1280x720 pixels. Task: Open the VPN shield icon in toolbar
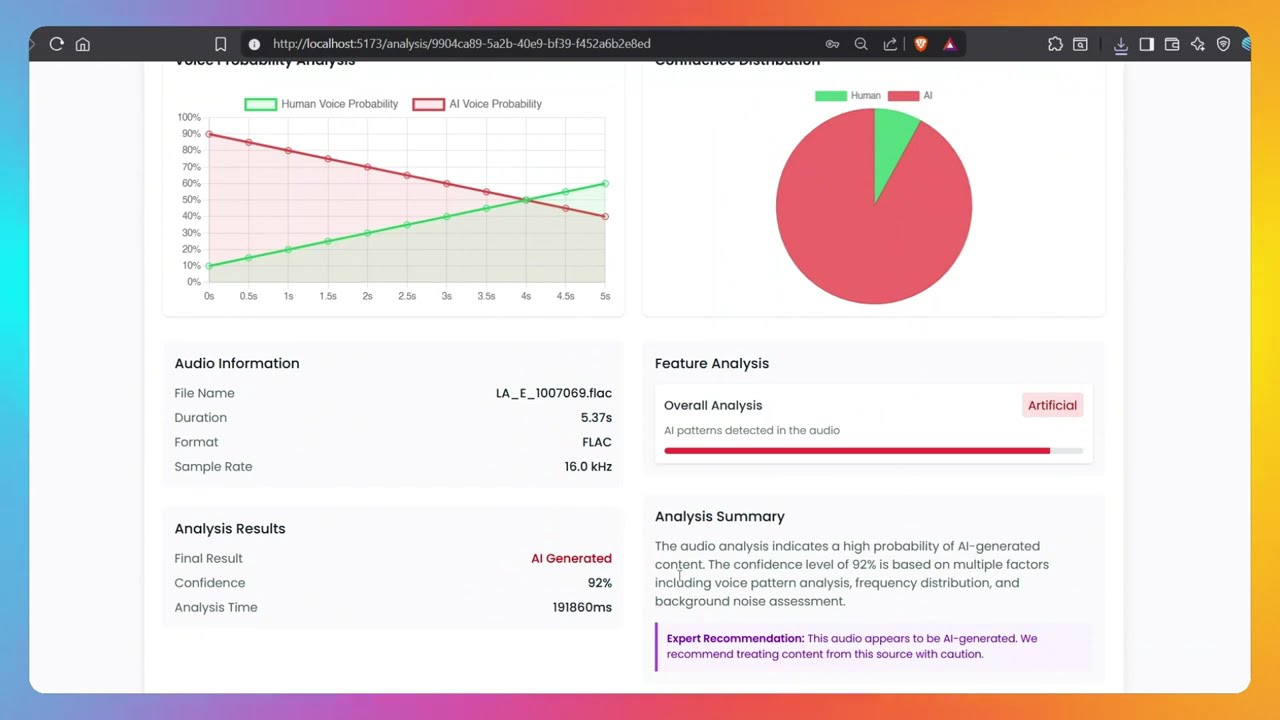point(1223,44)
